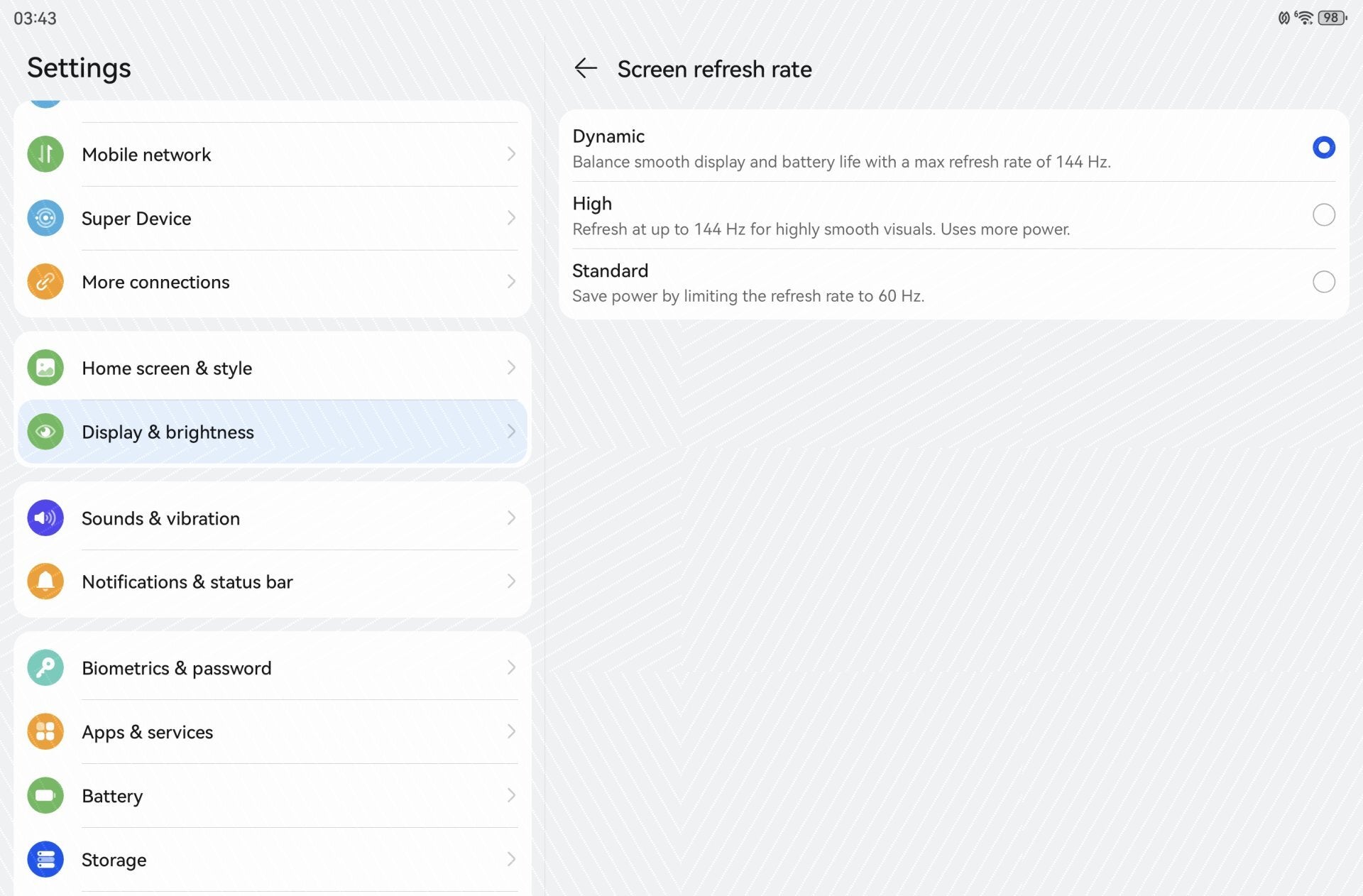This screenshot has height=896, width=1363.
Task: Open Apps & services chevron
Action: click(x=511, y=732)
